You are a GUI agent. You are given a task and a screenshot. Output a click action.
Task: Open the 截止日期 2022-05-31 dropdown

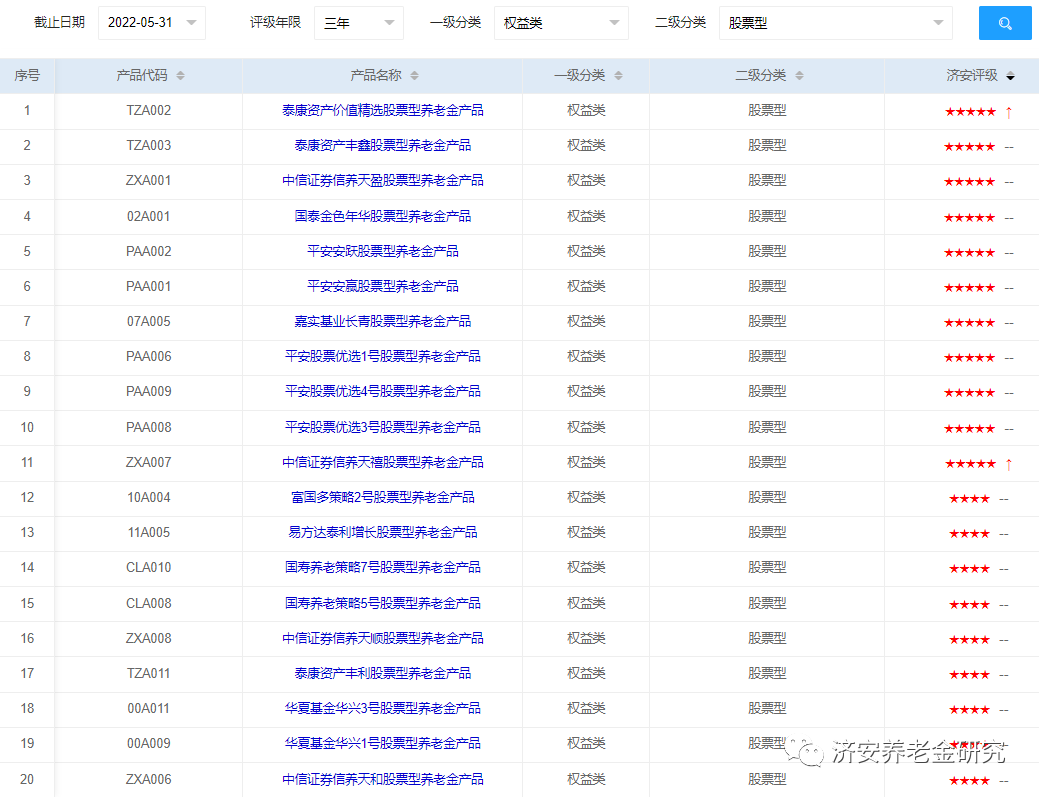click(152, 23)
